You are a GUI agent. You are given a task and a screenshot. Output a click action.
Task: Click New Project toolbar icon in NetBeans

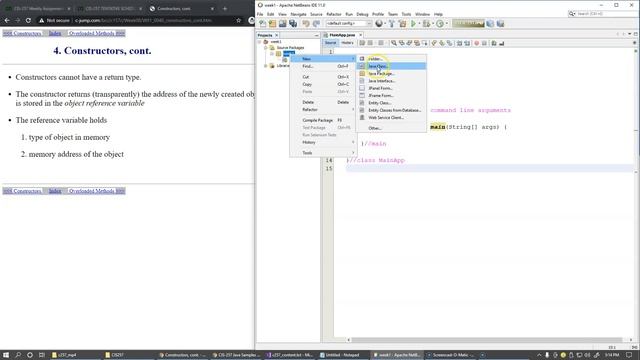tap(272, 24)
